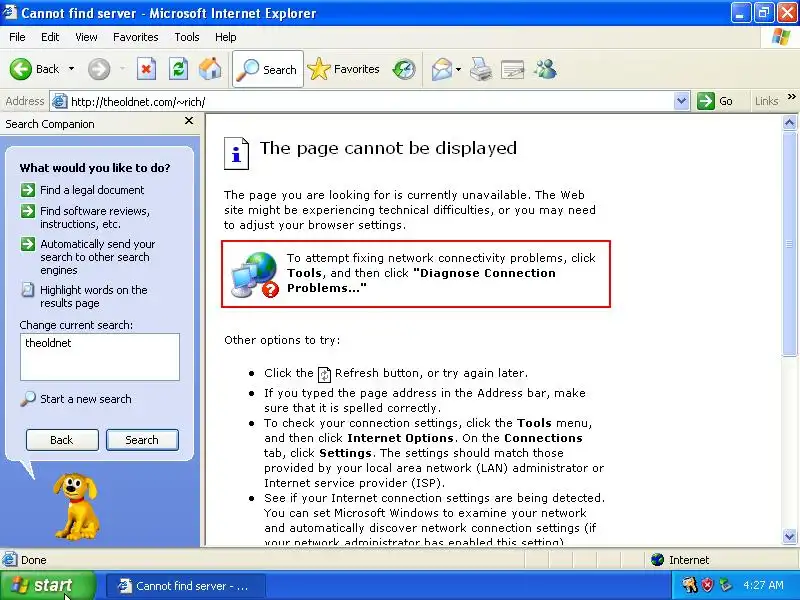Click the Print toolbar icon
The height and width of the screenshot is (600, 800).
click(x=481, y=69)
